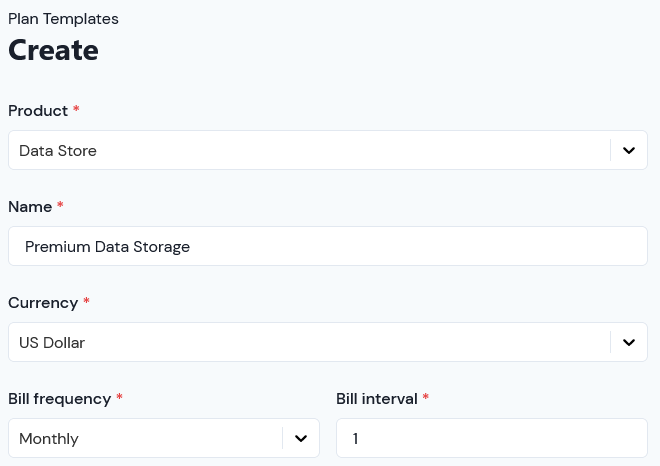The height and width of the screenshot is (466, 660).
Task: Click the Product field label
Action: pos(38,111)
